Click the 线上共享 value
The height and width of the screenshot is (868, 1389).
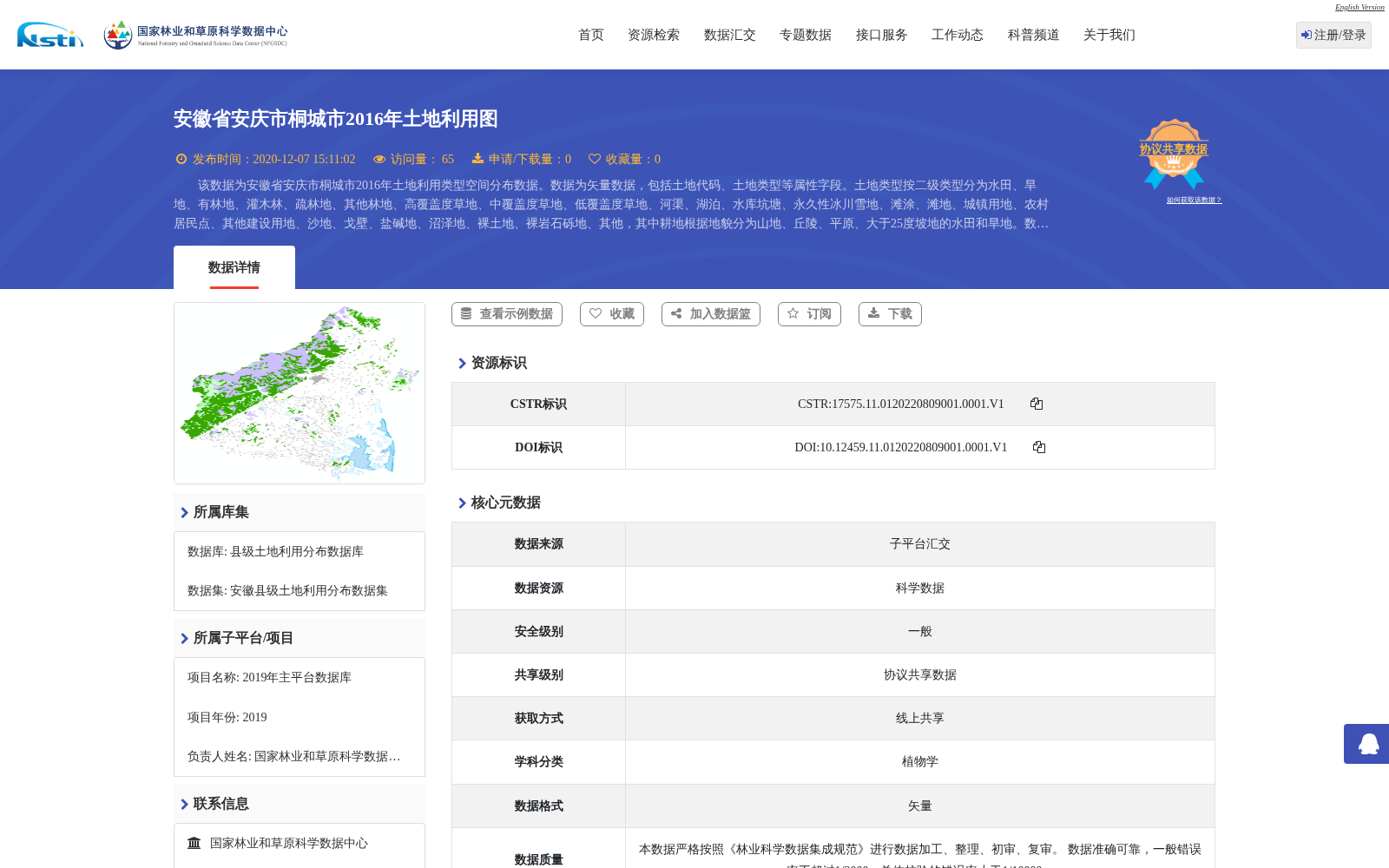tap(919, 718)
